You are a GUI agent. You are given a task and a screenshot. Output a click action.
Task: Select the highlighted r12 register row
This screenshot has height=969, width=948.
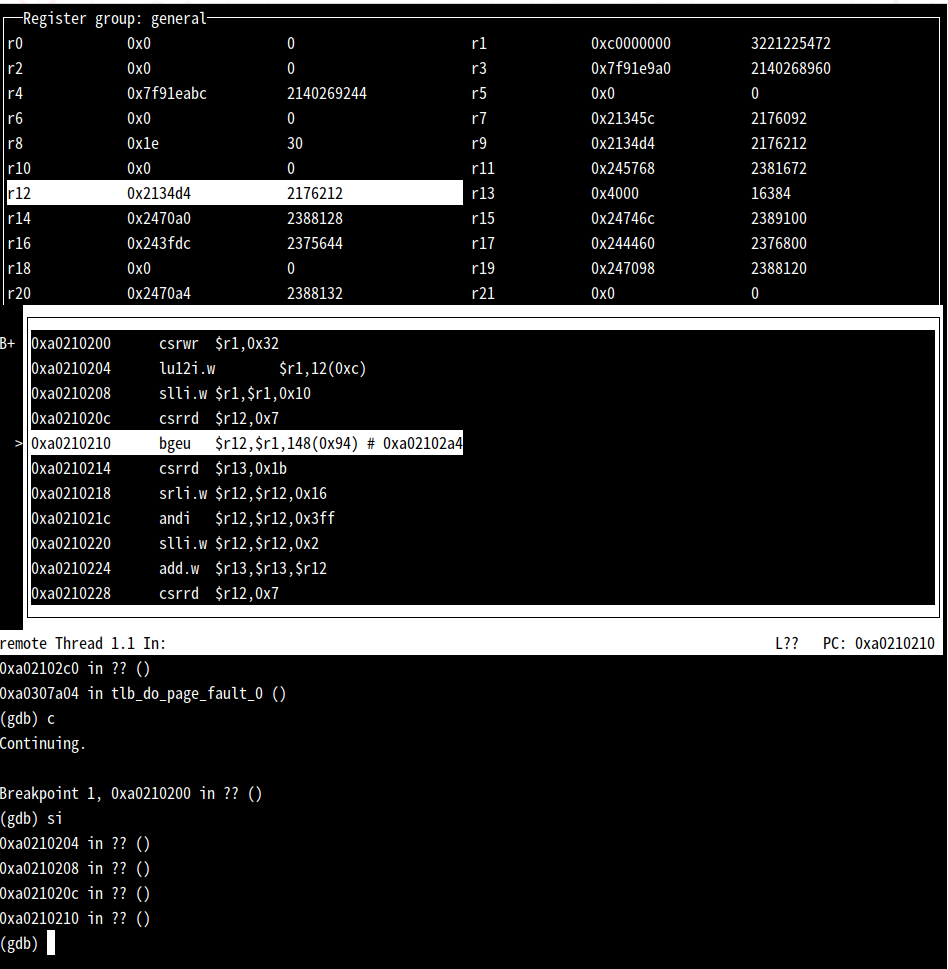[234, 194]
